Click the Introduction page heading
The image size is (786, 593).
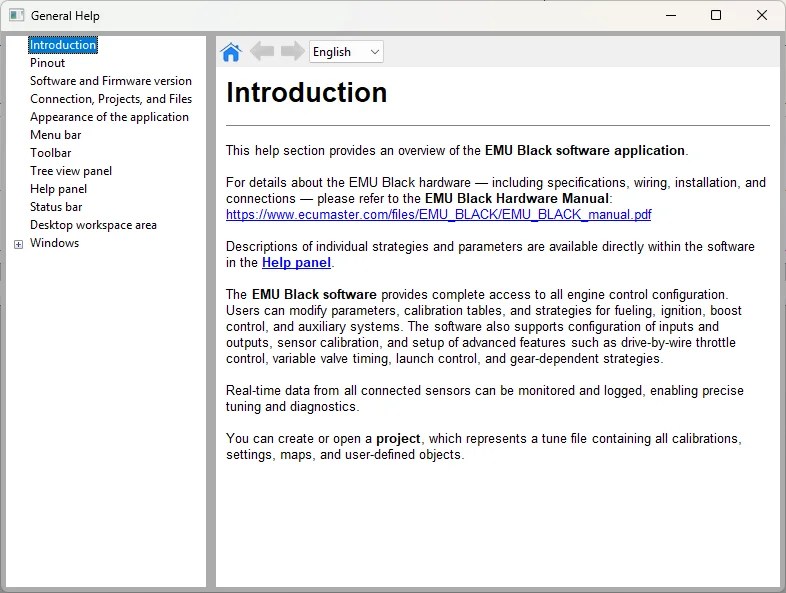306,93
